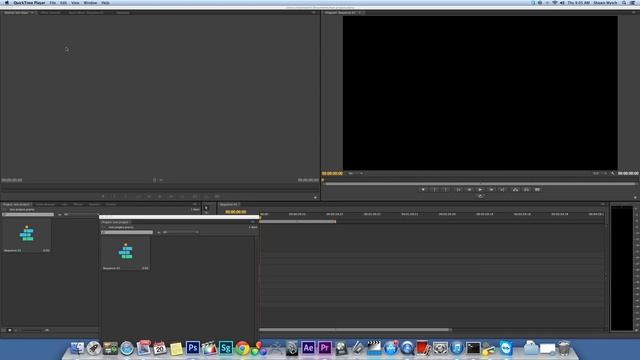Open the Project panel flyout menu
This screenshot has height=360, width=640.
tap(195, 204)
